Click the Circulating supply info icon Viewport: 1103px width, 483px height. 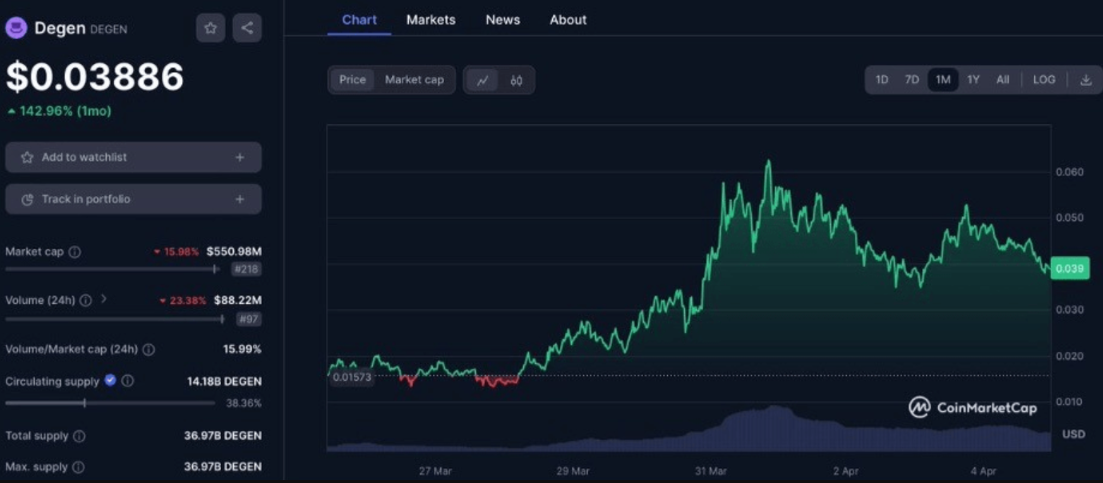tap(127, 381)
